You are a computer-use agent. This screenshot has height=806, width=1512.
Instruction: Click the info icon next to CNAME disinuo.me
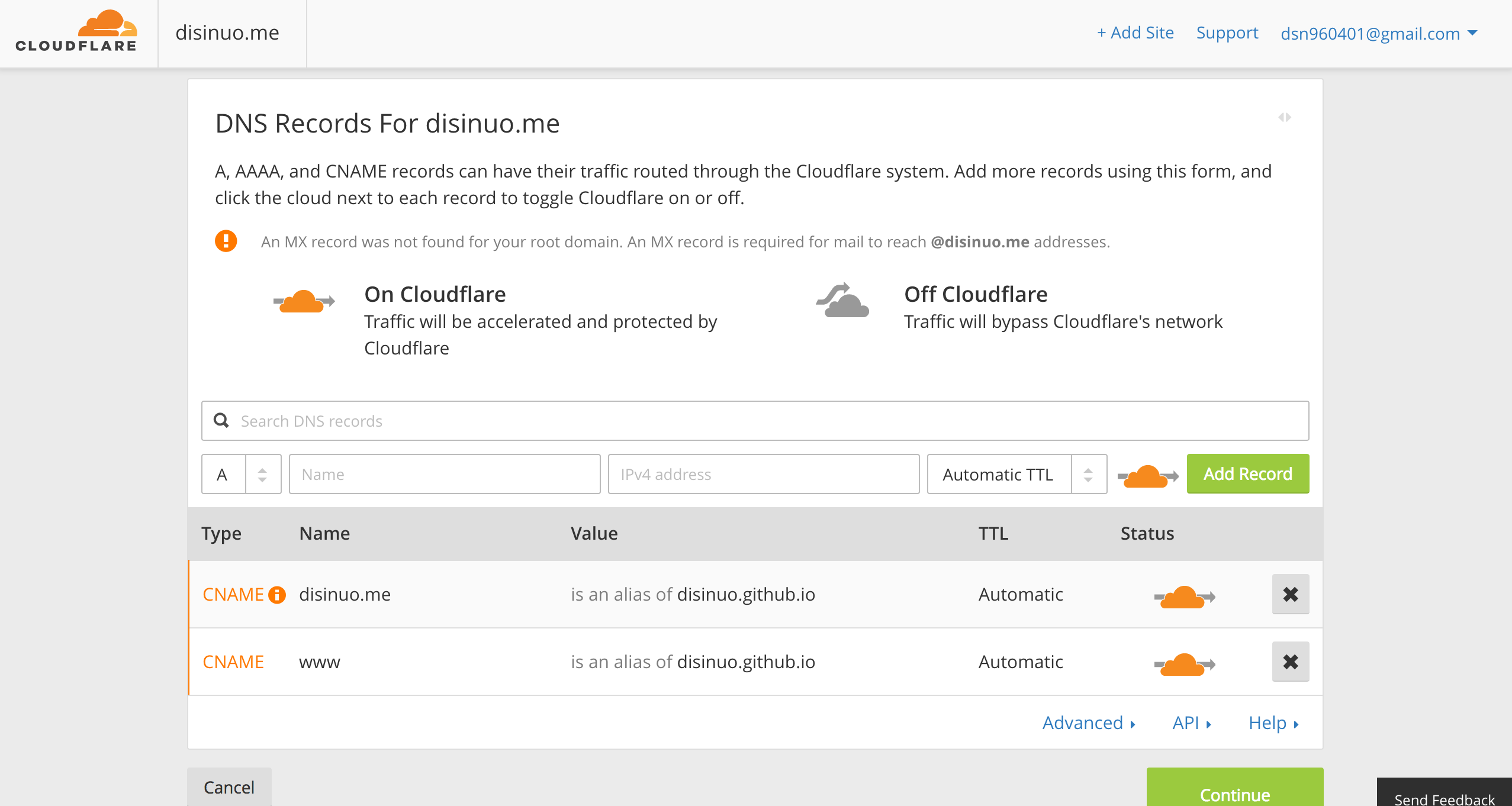click(x=277, y=595)
